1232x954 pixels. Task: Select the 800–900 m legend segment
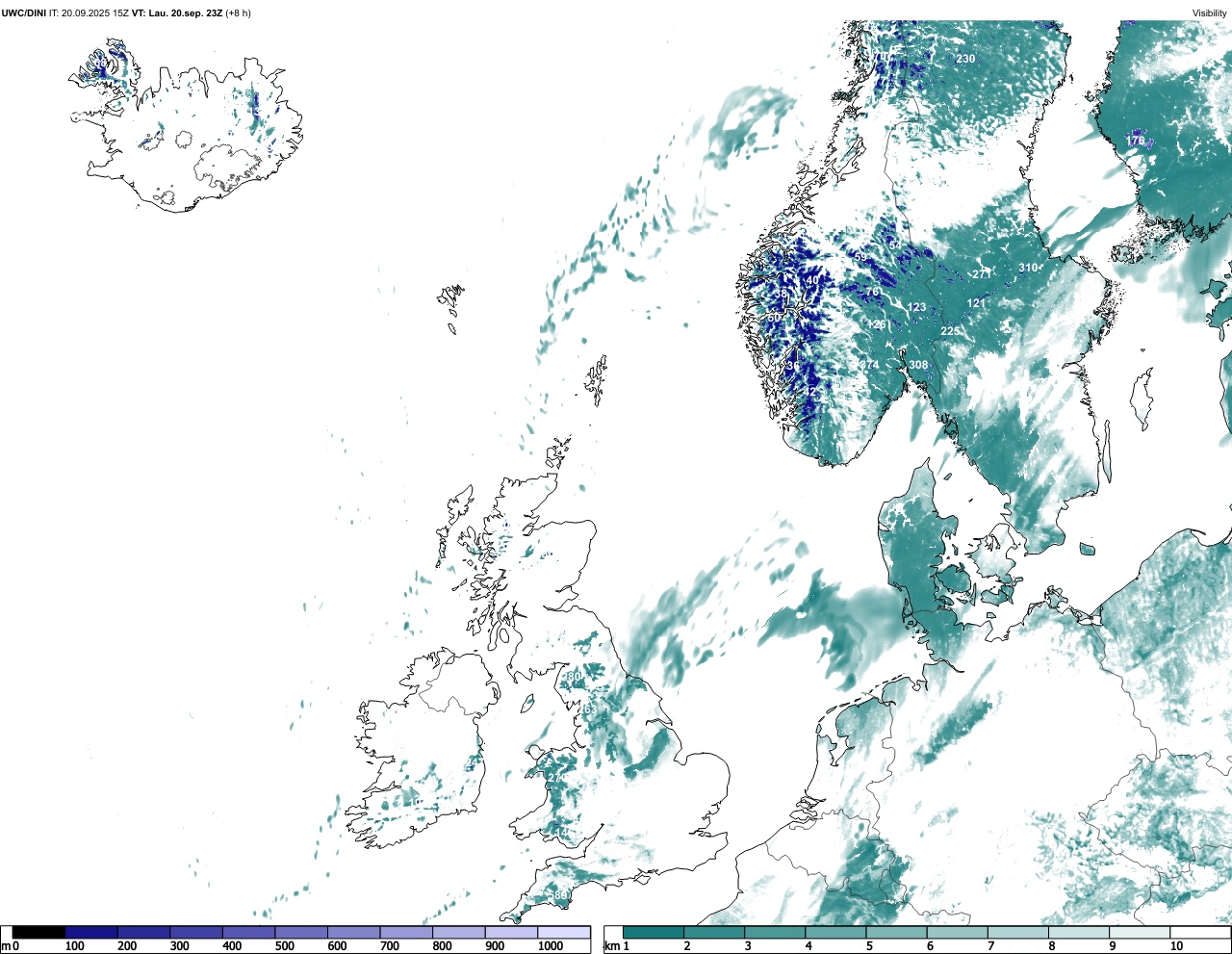[x=458, y=932]
